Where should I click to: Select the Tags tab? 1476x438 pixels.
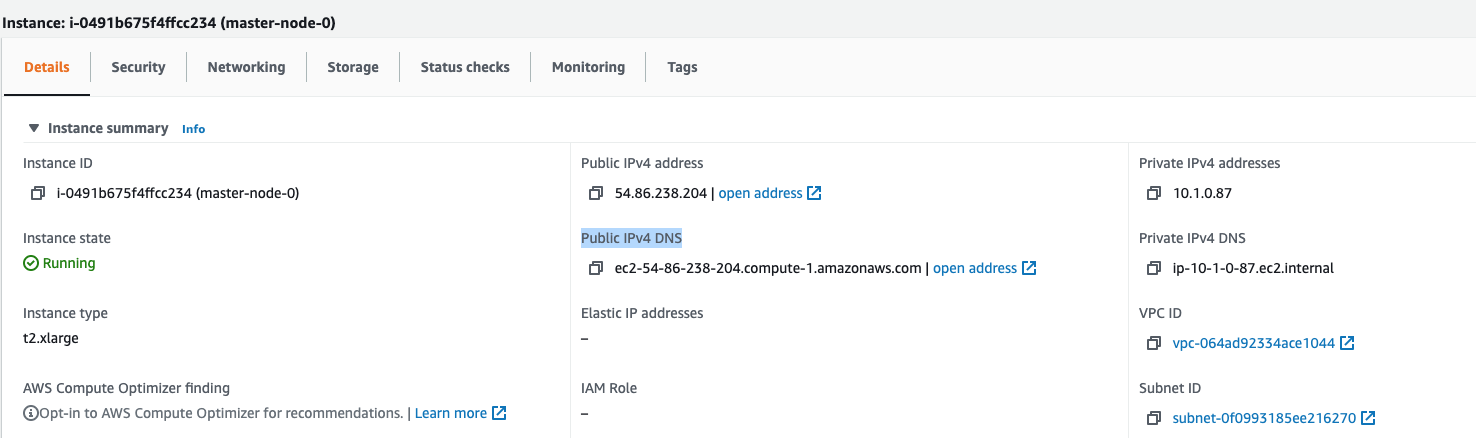[682, 67]
